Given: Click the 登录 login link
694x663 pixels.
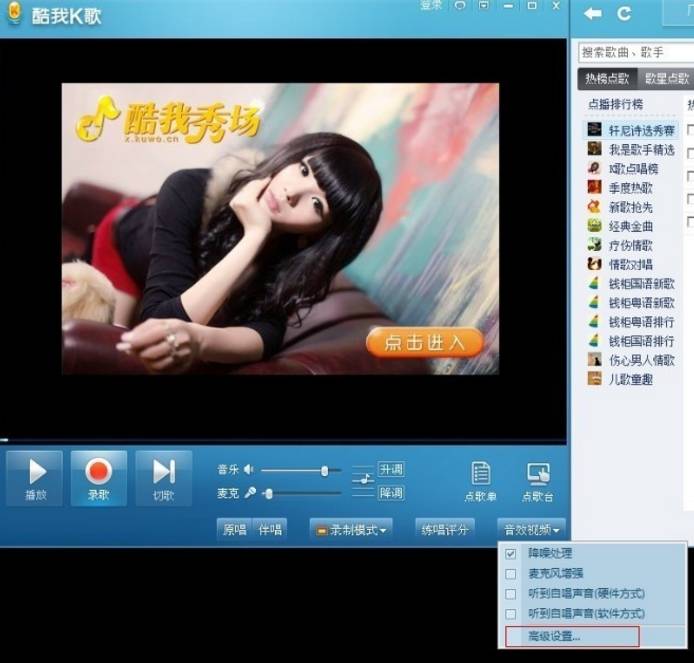Looking at the screenshot, I should click(430, 5).
